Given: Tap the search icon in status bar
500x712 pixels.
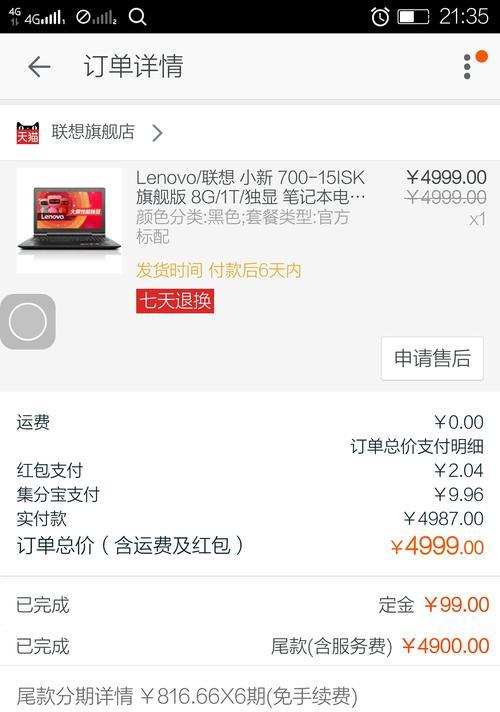Looking at the screenshot, I should coord(137,17).
